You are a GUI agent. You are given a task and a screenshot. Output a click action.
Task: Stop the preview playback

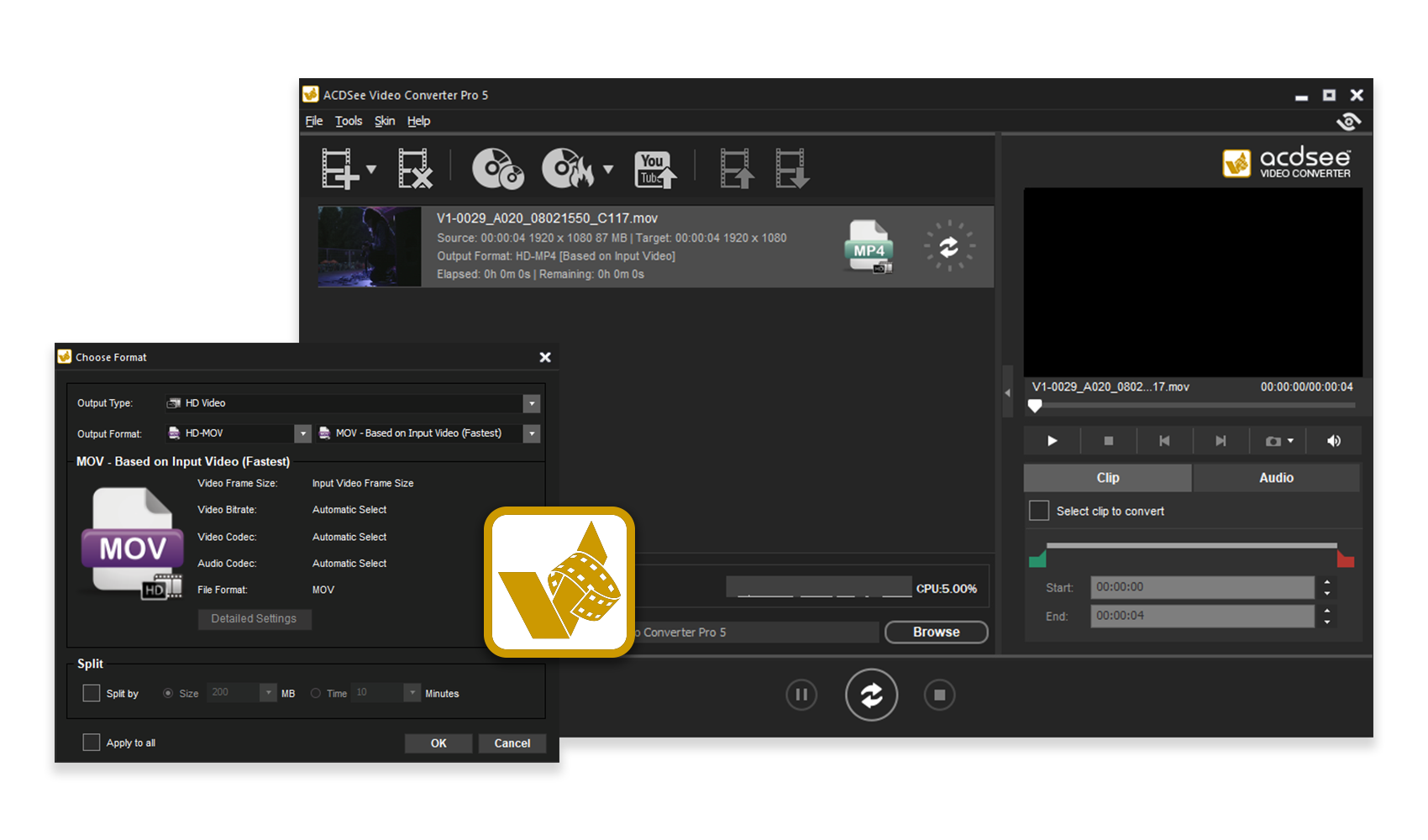tap(1108, 441)
